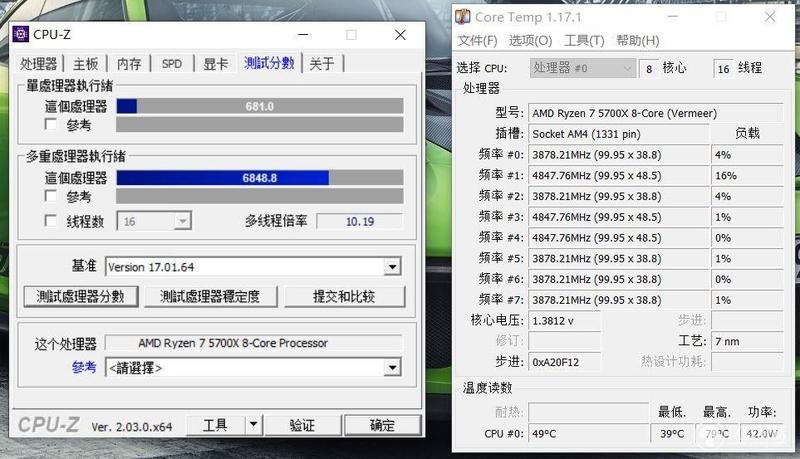This screenshot has height=459, width=800.
Task: Click the 工艺 value 7 nm
Action: (747, 341)
